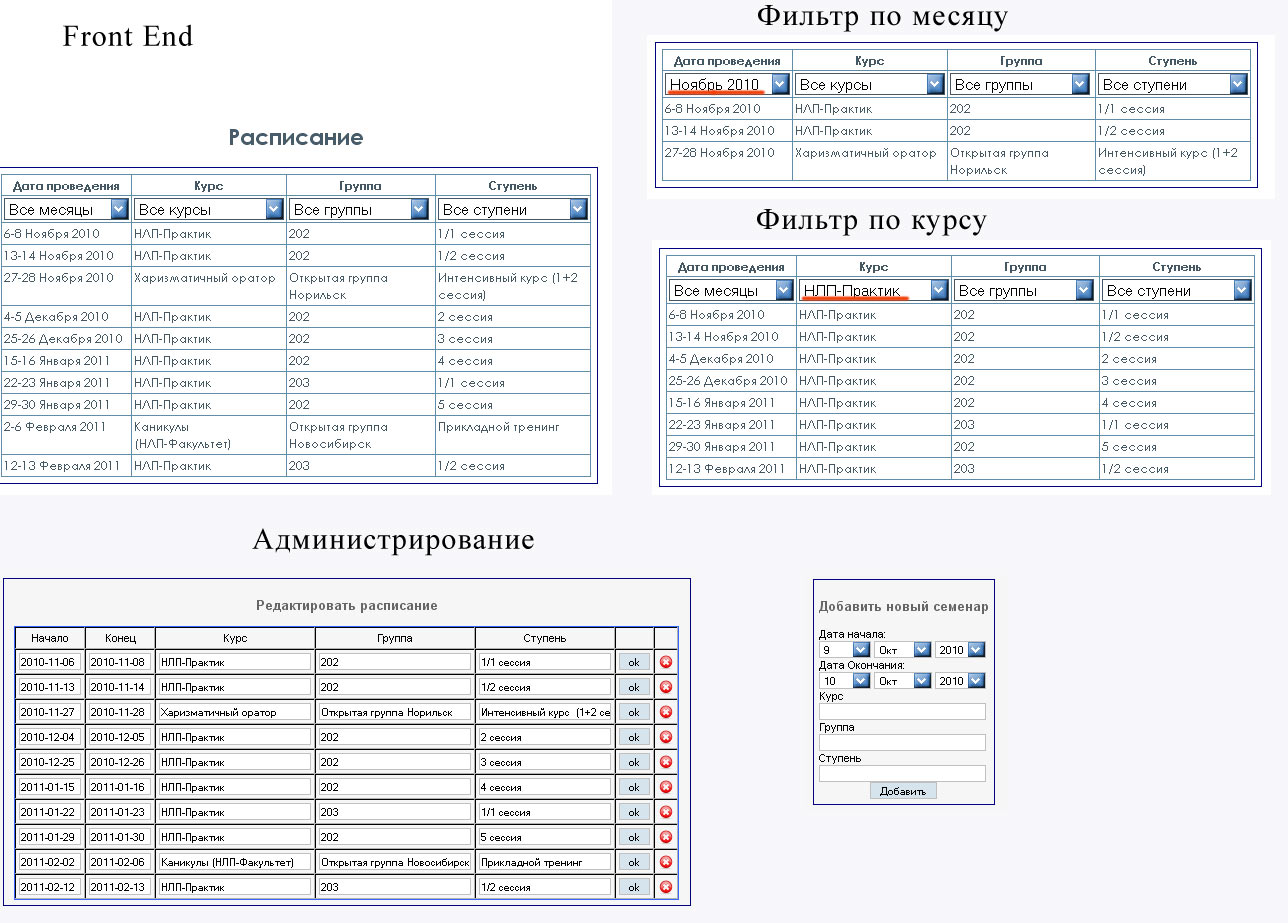Click '25-26 Декабря 2010' in course filter table
Viewport: 1288px width, 923px height.
coord(728,381)
